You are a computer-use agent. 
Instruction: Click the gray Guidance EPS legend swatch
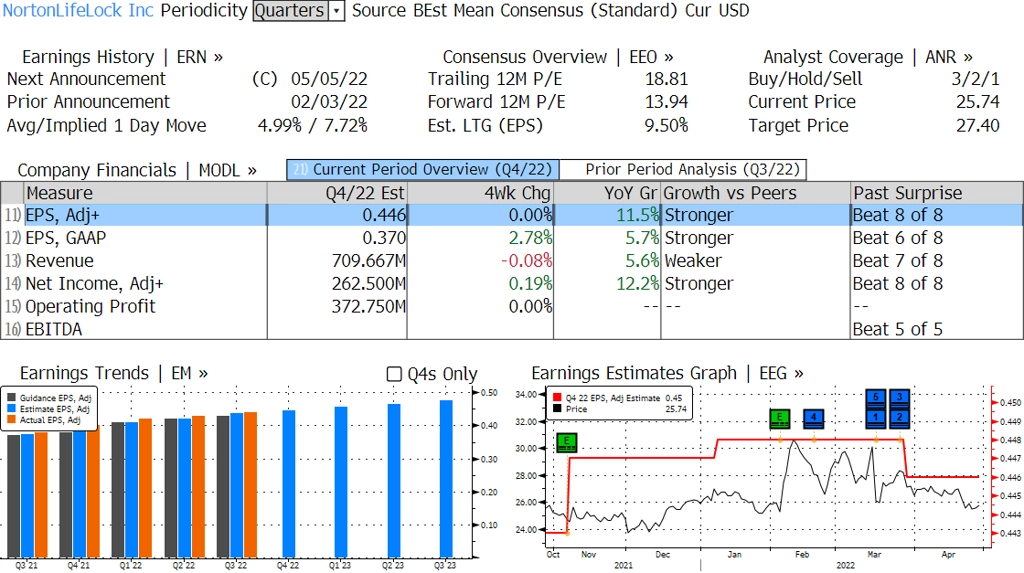tap(11, 398)
